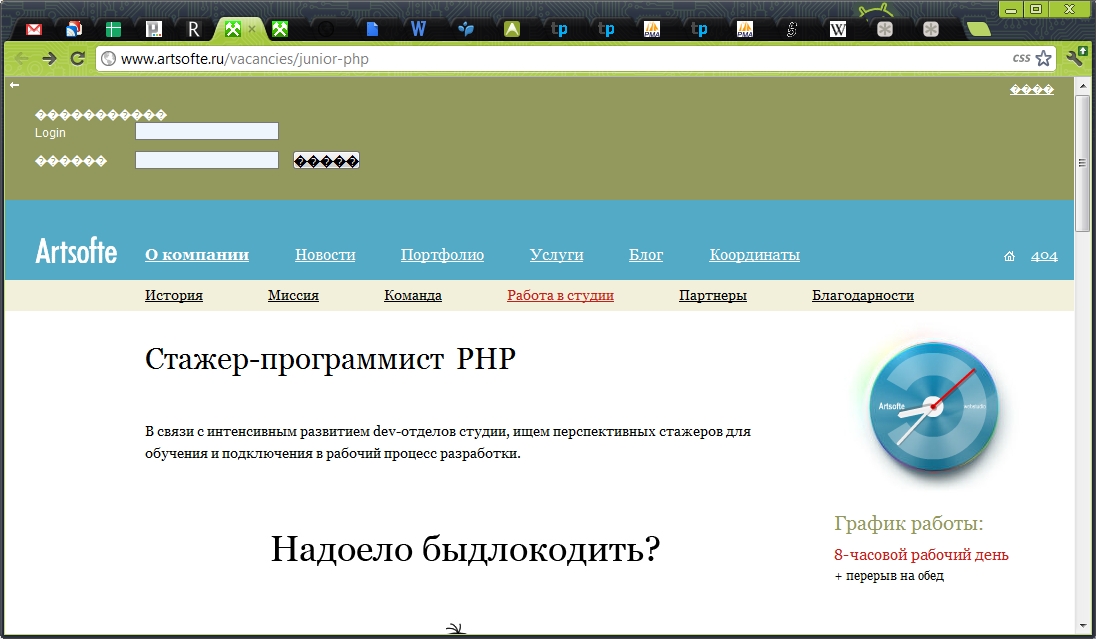This screenshot has height=639, width=1096.
Task: Open the Gmail pinned tab
Action: pos(34,29)
